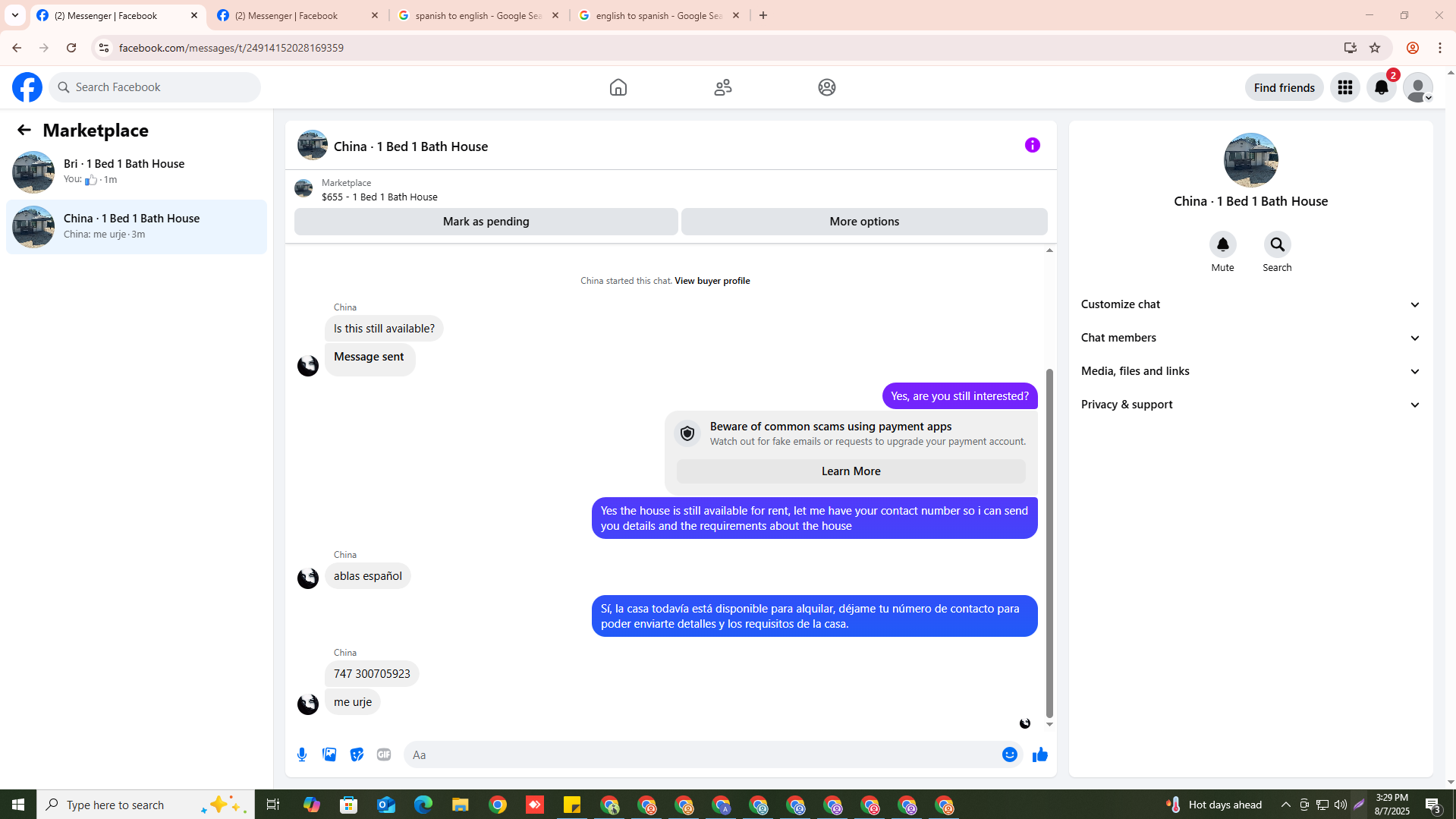This screenshot has width=1456, height=819.
Task: Click 'me urje' message bubble
Action: [x=353, y=702]
